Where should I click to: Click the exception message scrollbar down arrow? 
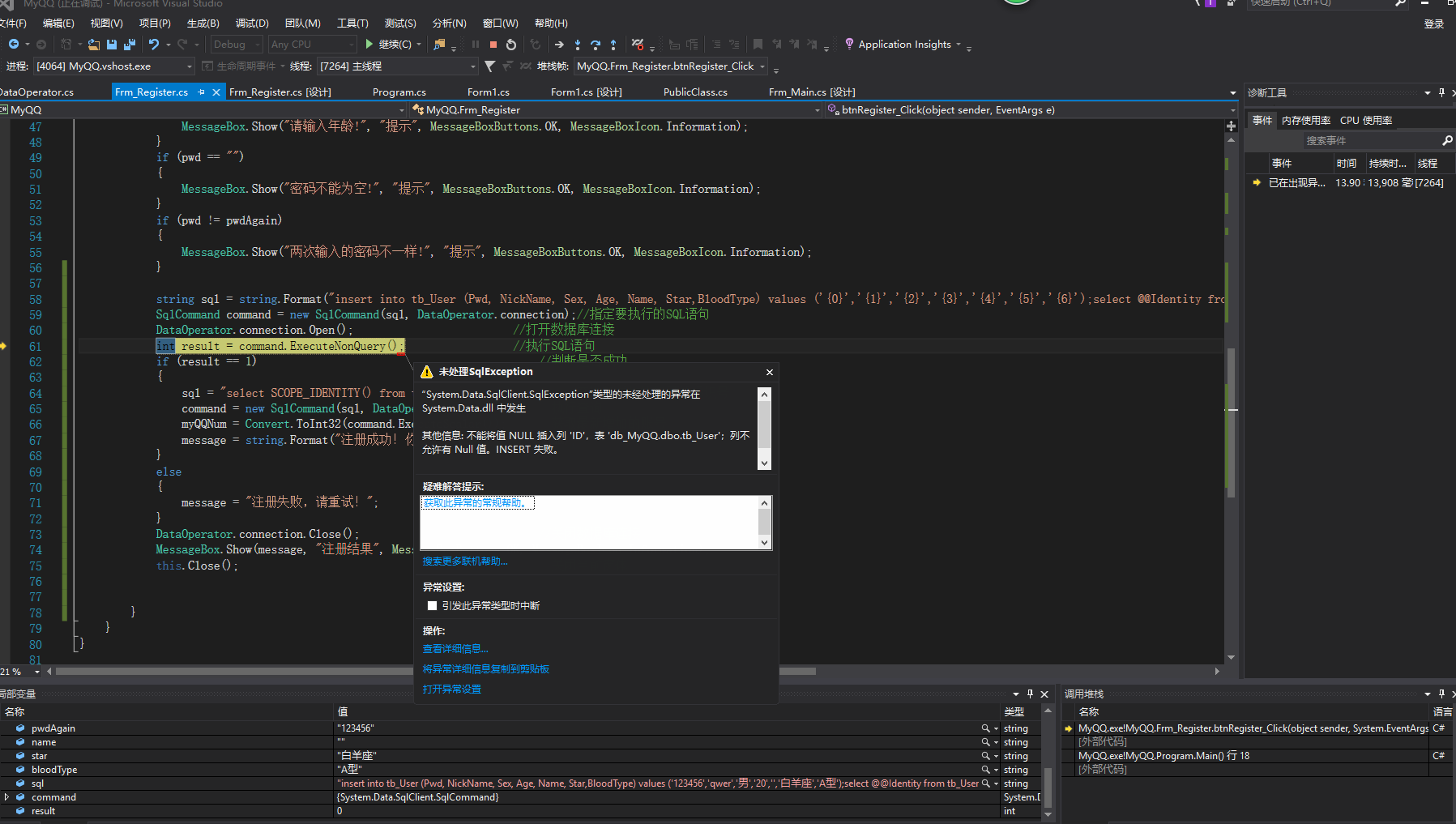[x=764, y=463]
